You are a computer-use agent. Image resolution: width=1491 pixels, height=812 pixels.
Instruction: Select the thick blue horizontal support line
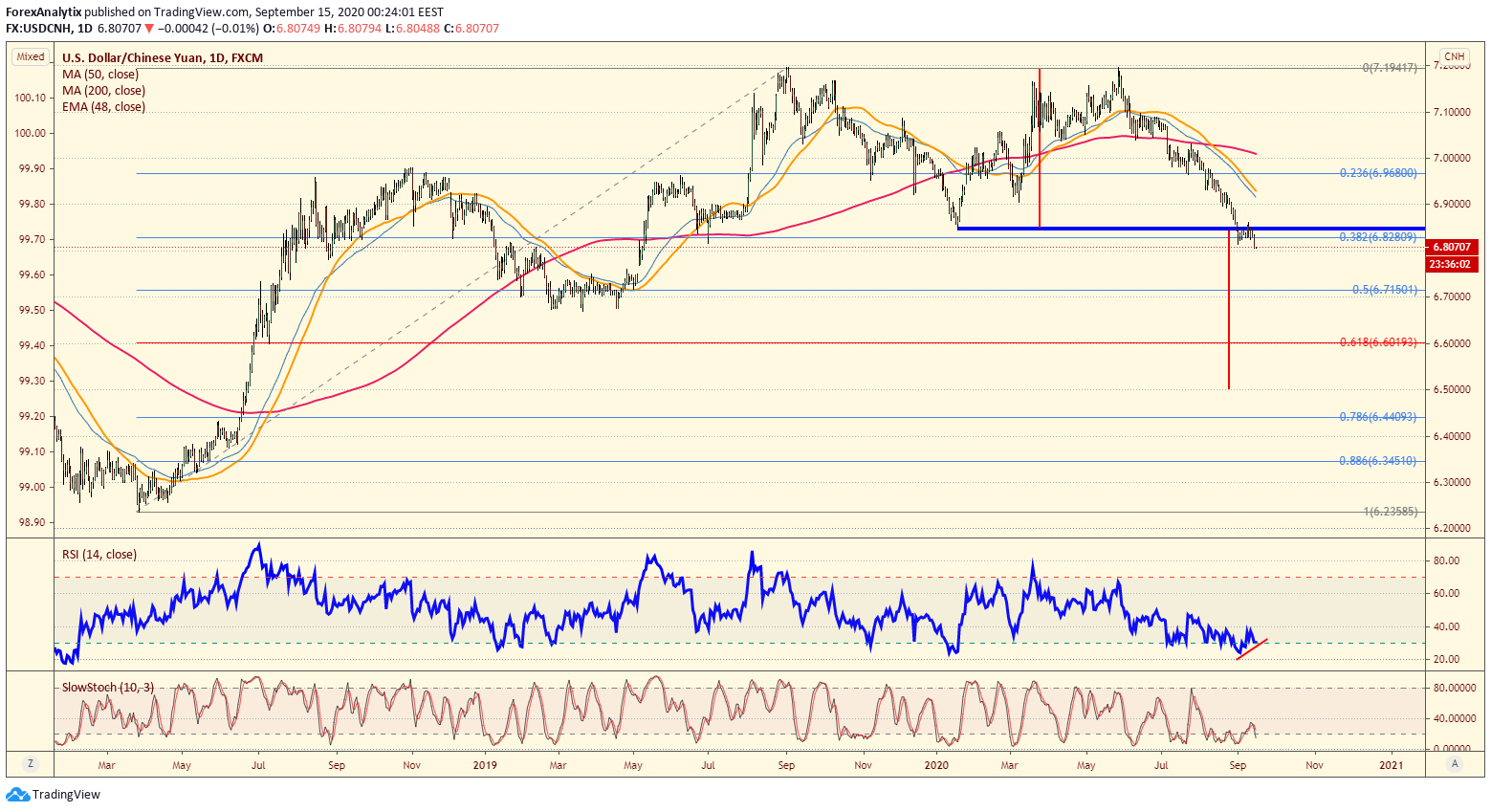pyautogui.click(x=1191, y=228)
